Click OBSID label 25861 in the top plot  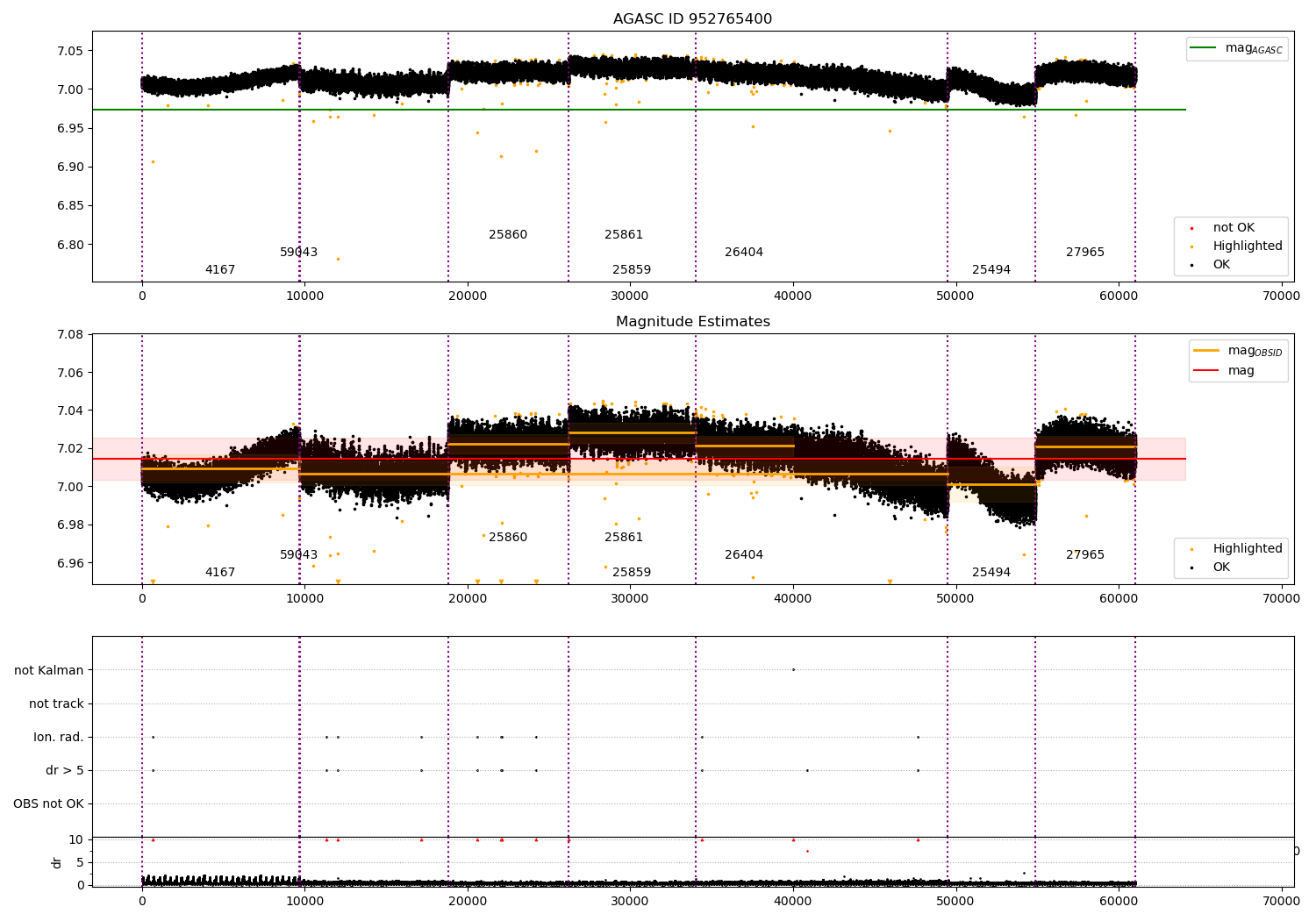pyautogui.click(x=624, y=235)
